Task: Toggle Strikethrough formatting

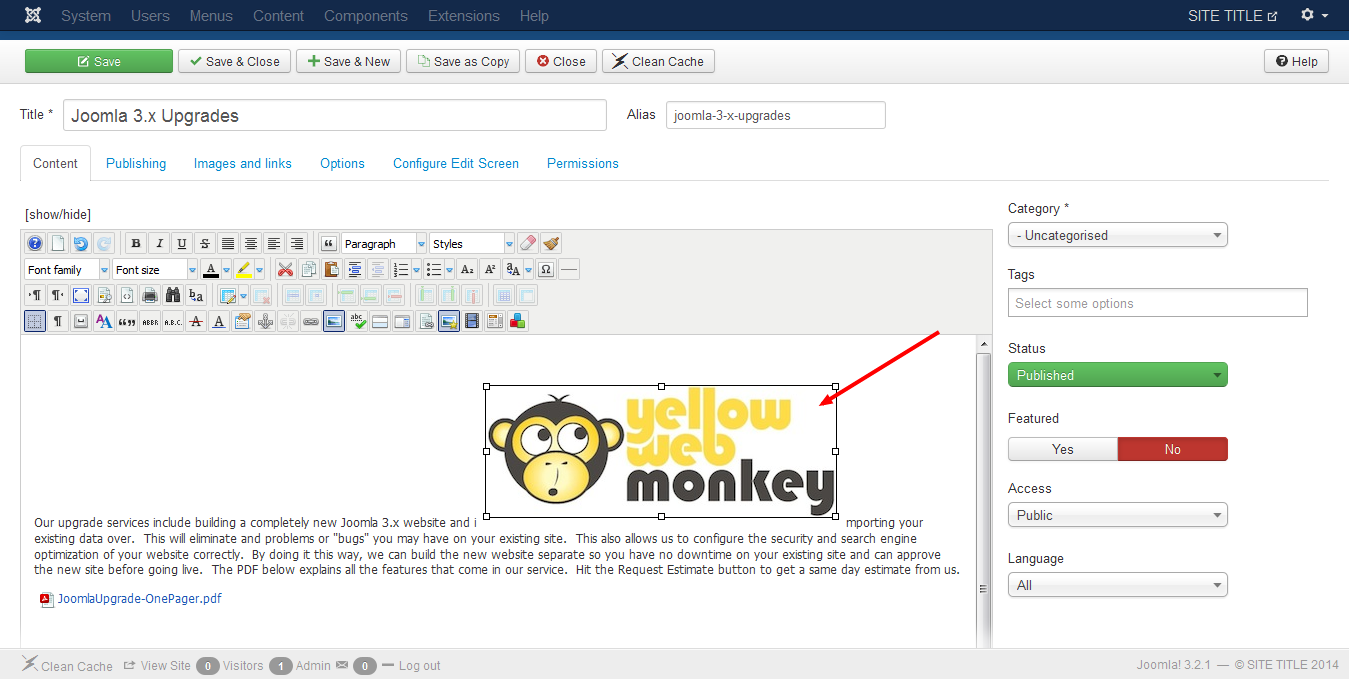Action: pos(205,243)
